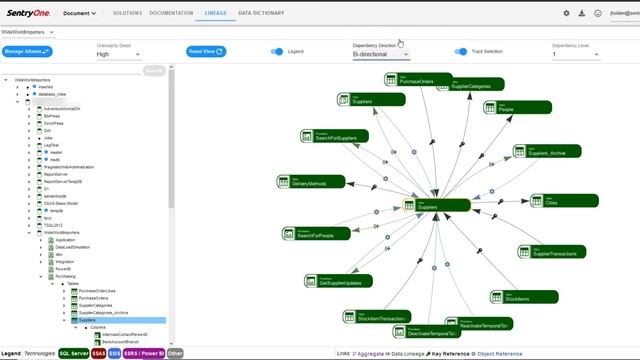
Task: Click the Suppliers_Archive table node icon
Action: coord(520,151)
